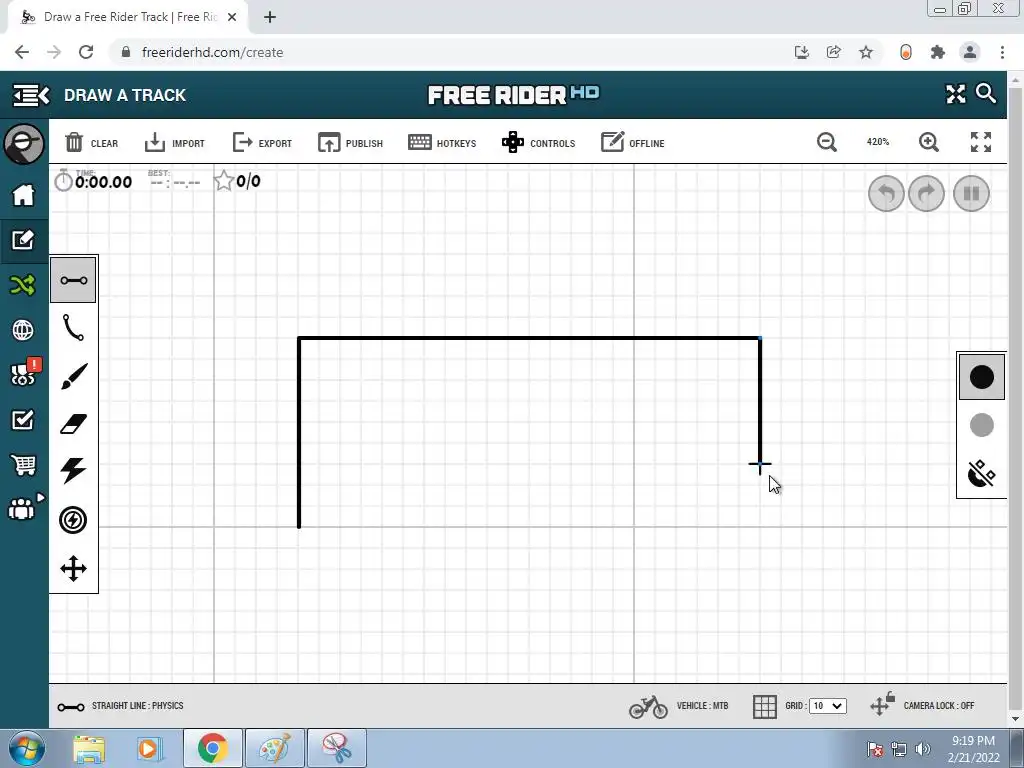This screenshot has height=768, width=1024.
Task: Click the share page icon in address bar
Action: tap(834, 52)
